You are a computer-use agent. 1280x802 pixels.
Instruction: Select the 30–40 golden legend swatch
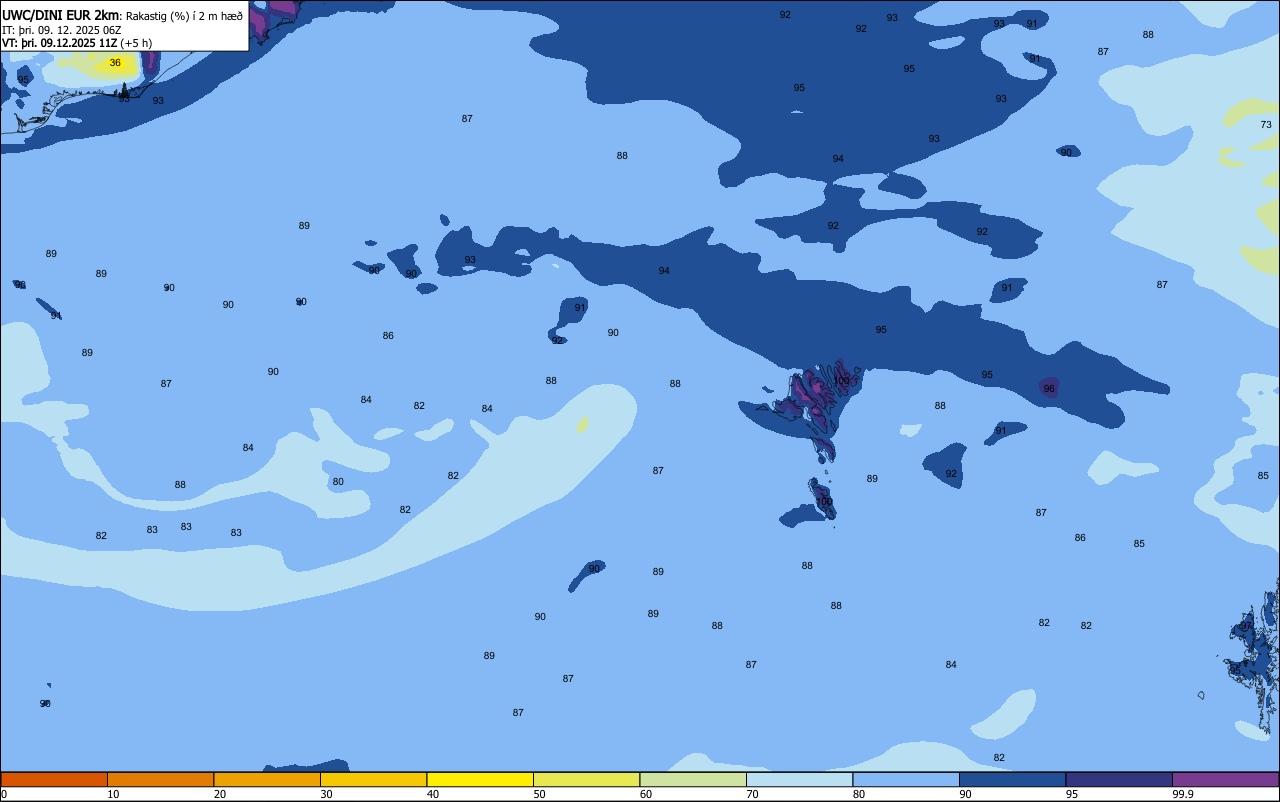(x=373, y=779)
